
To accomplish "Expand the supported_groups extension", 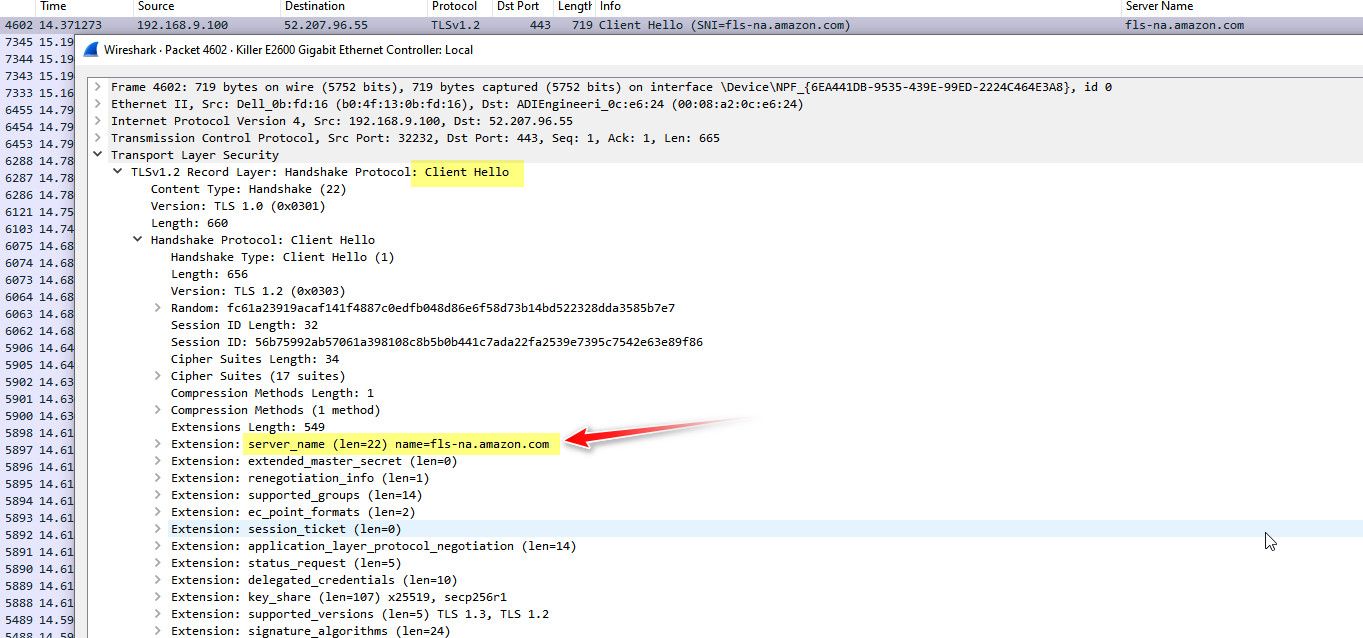I will click(157, 495).
